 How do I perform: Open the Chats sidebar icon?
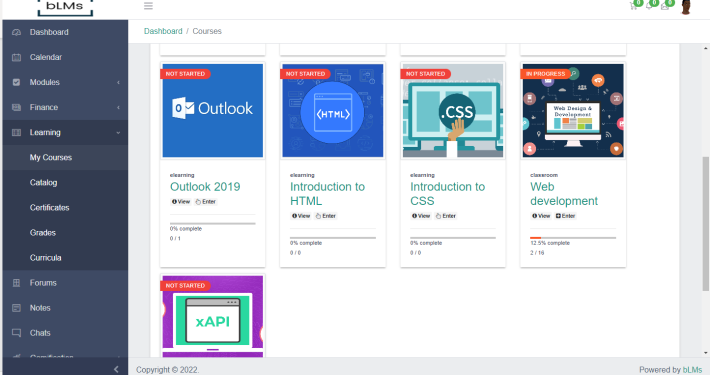(x=16, y=333)
